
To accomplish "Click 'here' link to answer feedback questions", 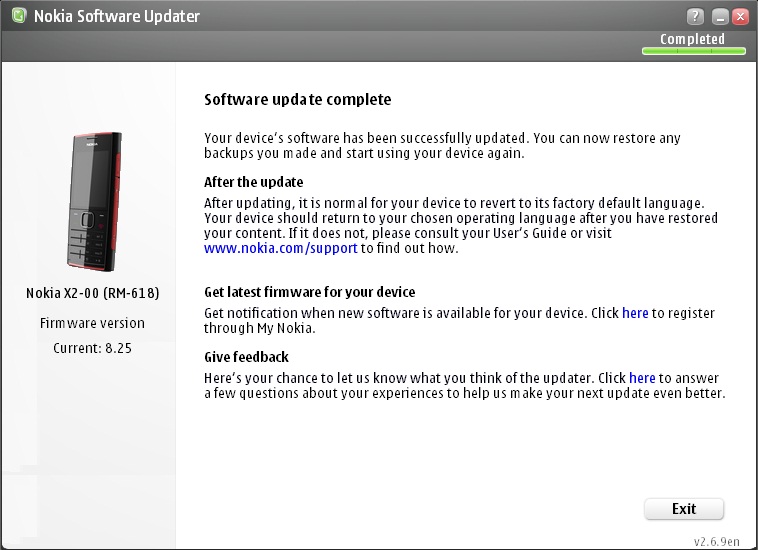I will pos(642,378).
